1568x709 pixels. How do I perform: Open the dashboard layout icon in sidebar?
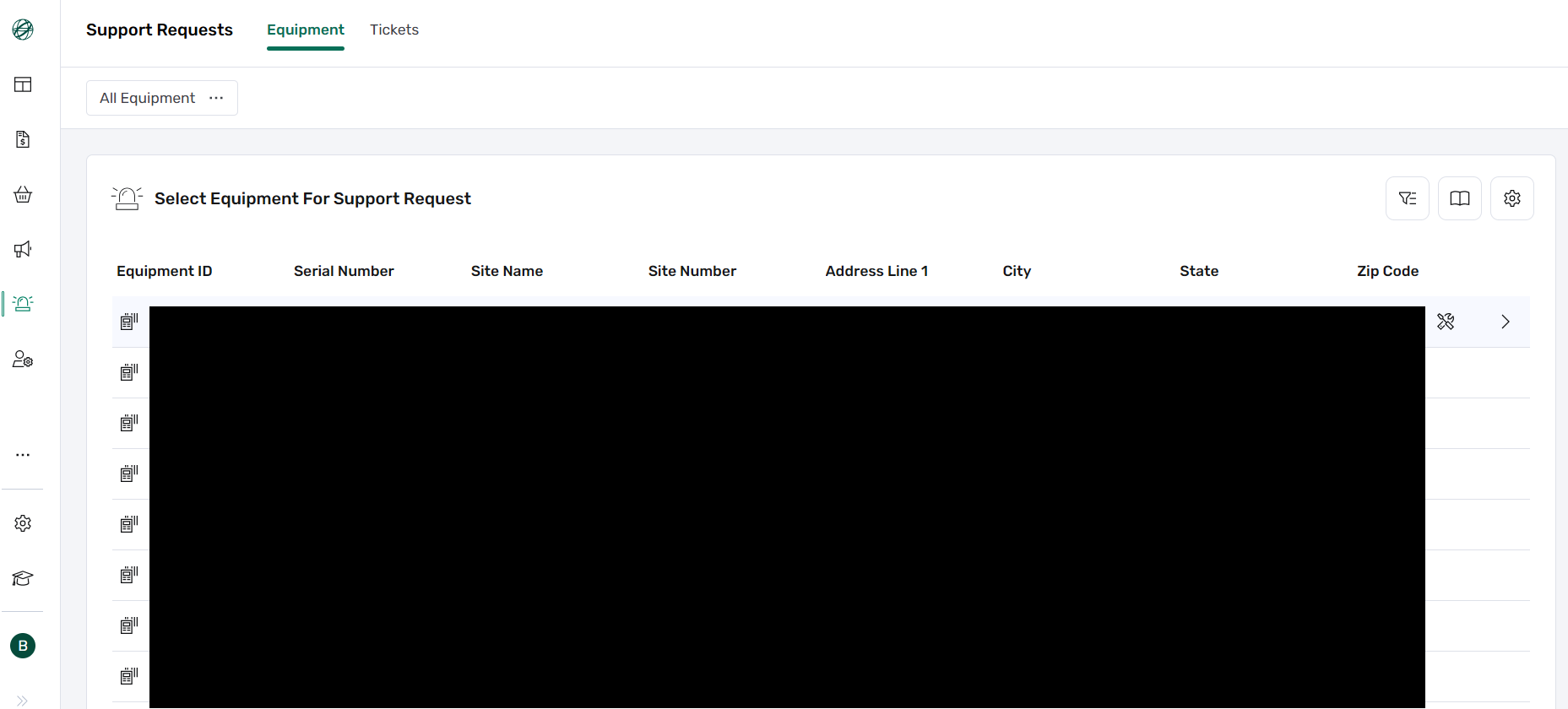coord(23,84)
